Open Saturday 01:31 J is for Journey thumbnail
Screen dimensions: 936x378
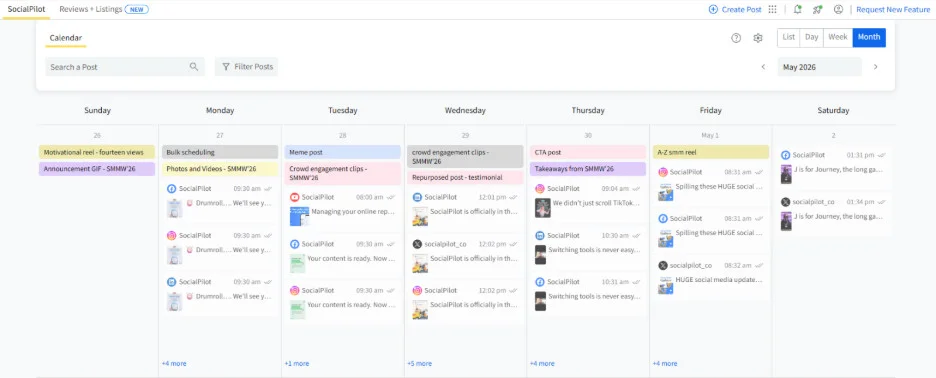(x=786, y=174)
